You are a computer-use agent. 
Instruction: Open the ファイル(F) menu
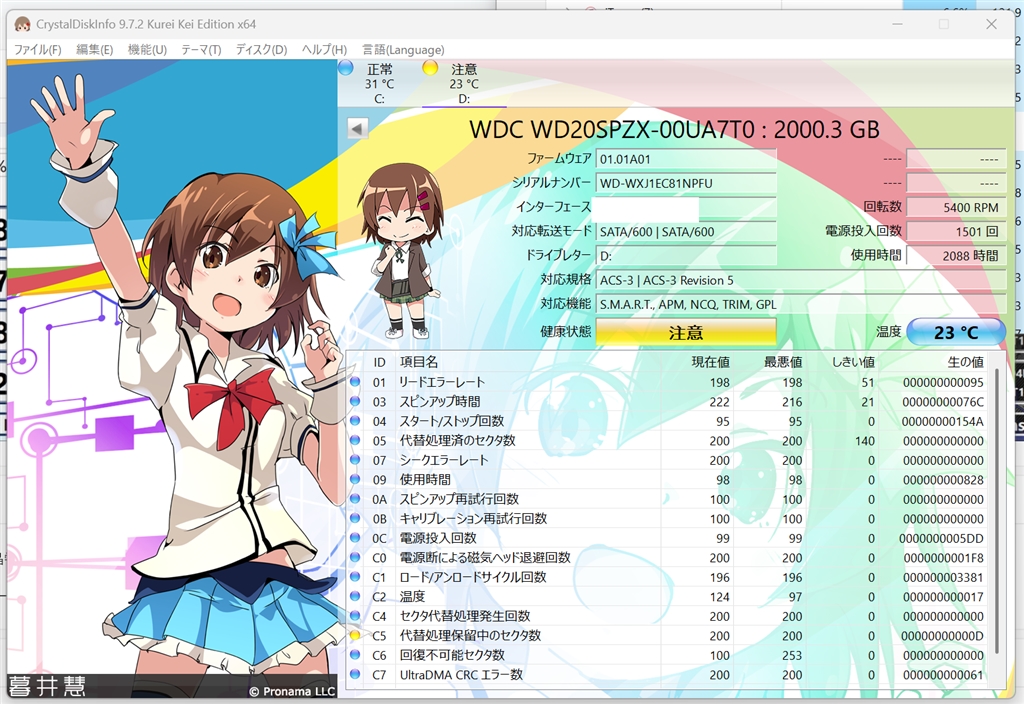37,50
